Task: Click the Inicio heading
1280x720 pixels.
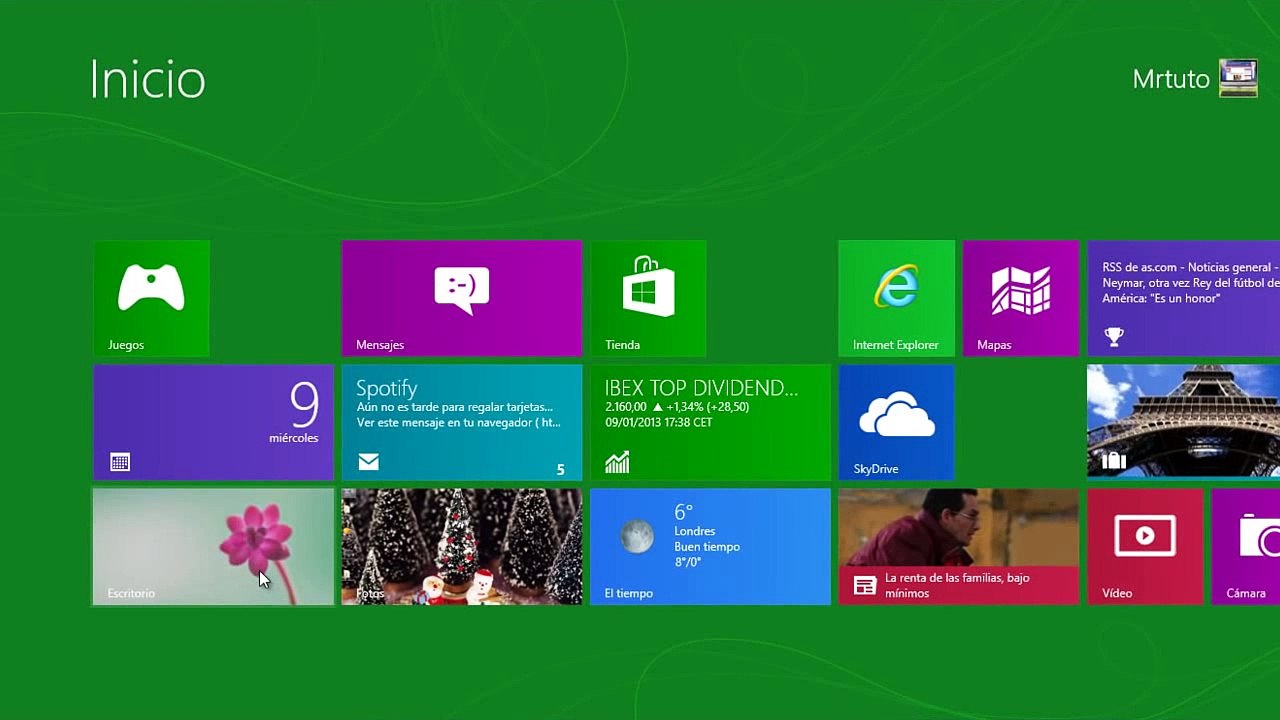Action: [x=148, y=79]
